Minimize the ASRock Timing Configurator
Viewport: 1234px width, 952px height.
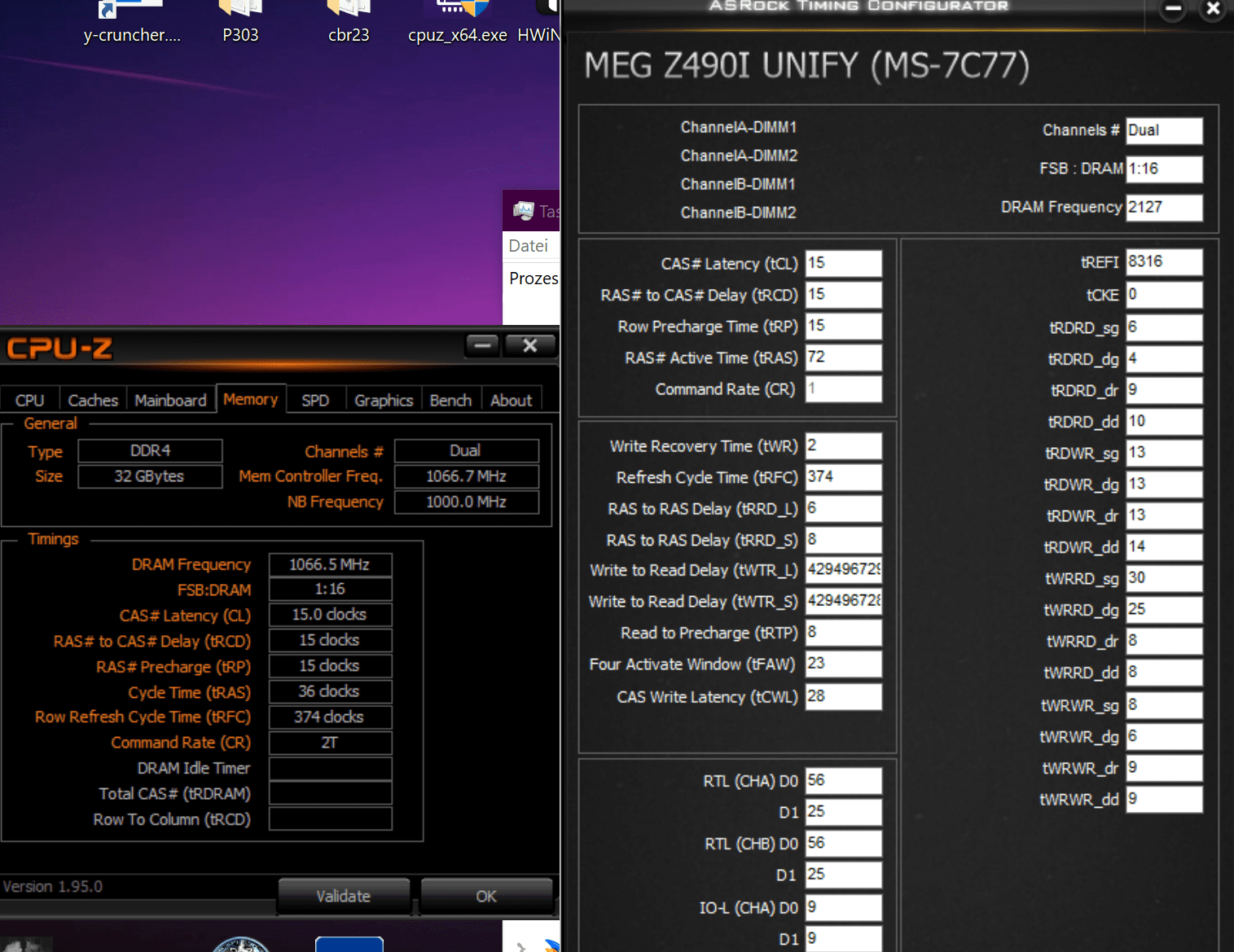tap(1173, 10)
